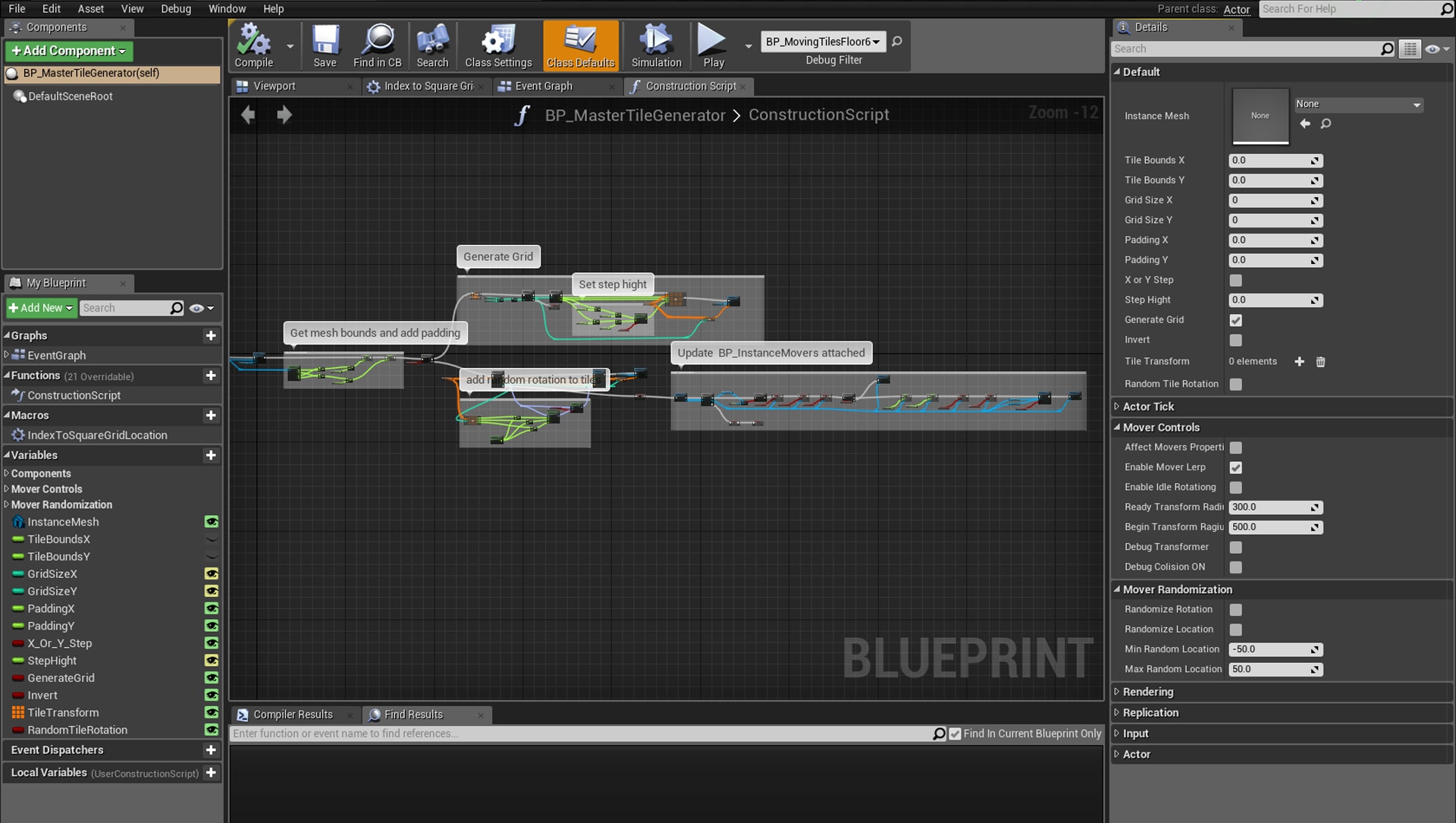The image size is (1456, 823).
Task: Uncheck the Generate Grid checkbox
Action: (x=1236, y=320)
